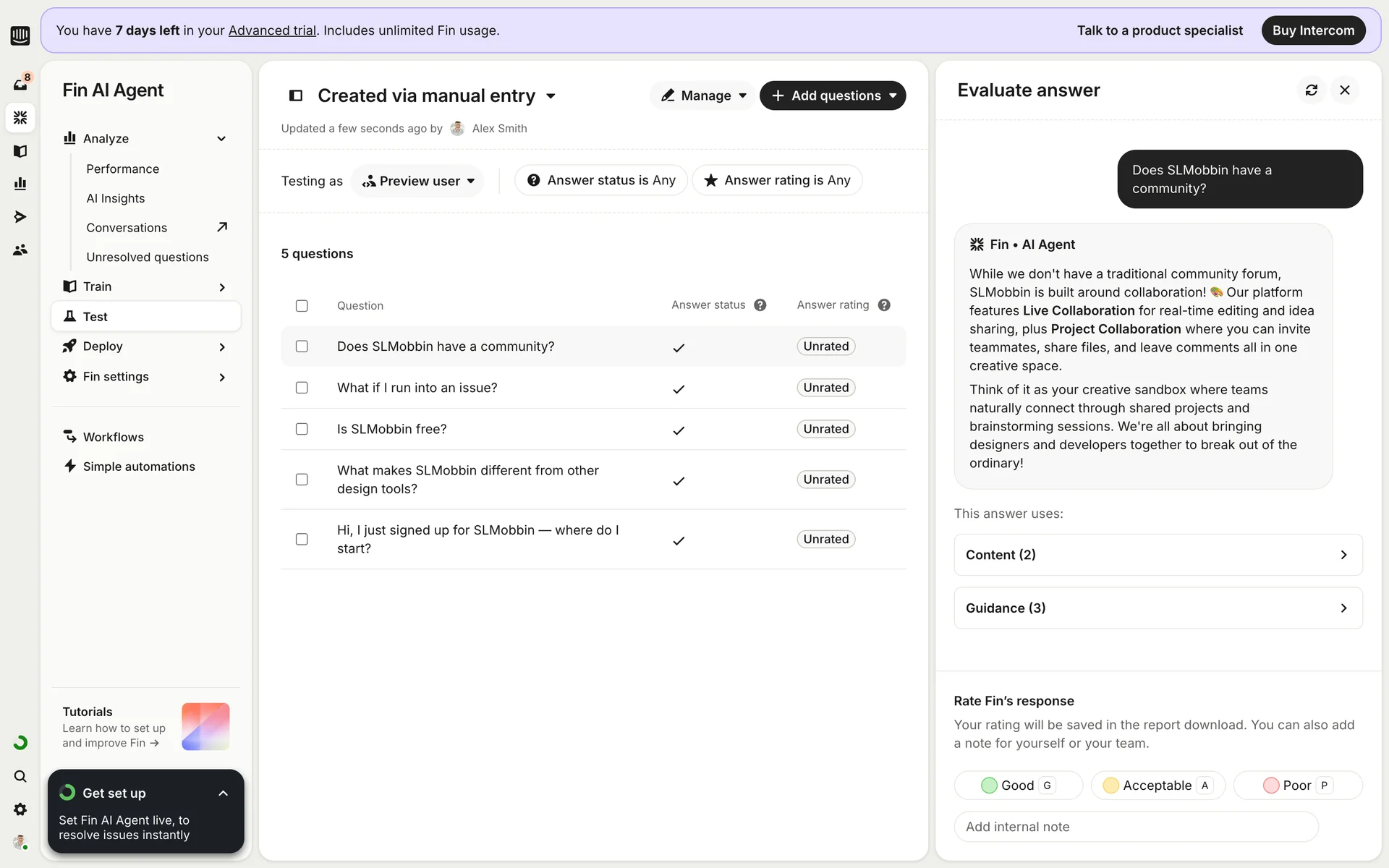Open the Reports bar chart icon in left rail

coord(20,184)
